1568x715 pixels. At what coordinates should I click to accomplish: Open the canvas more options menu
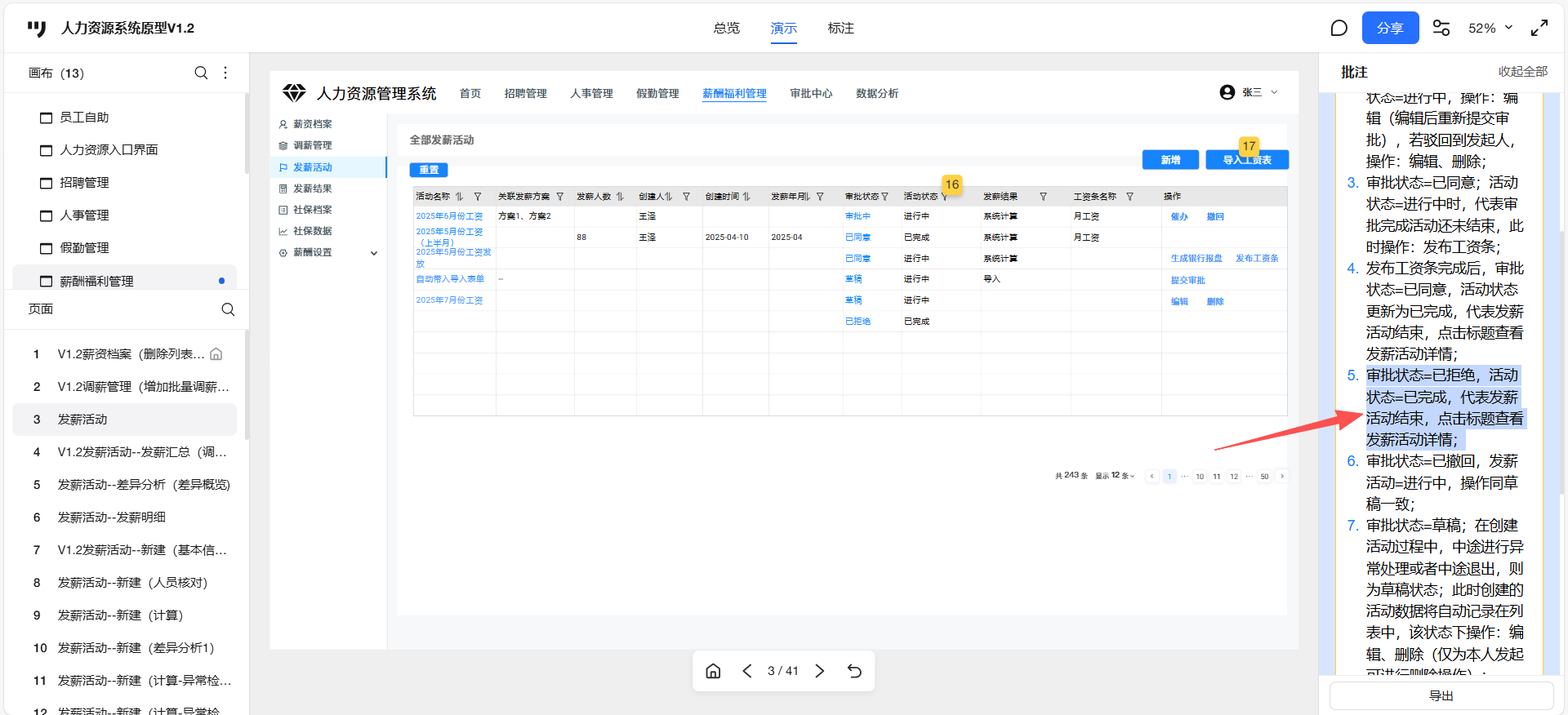(x=225, y=73)
